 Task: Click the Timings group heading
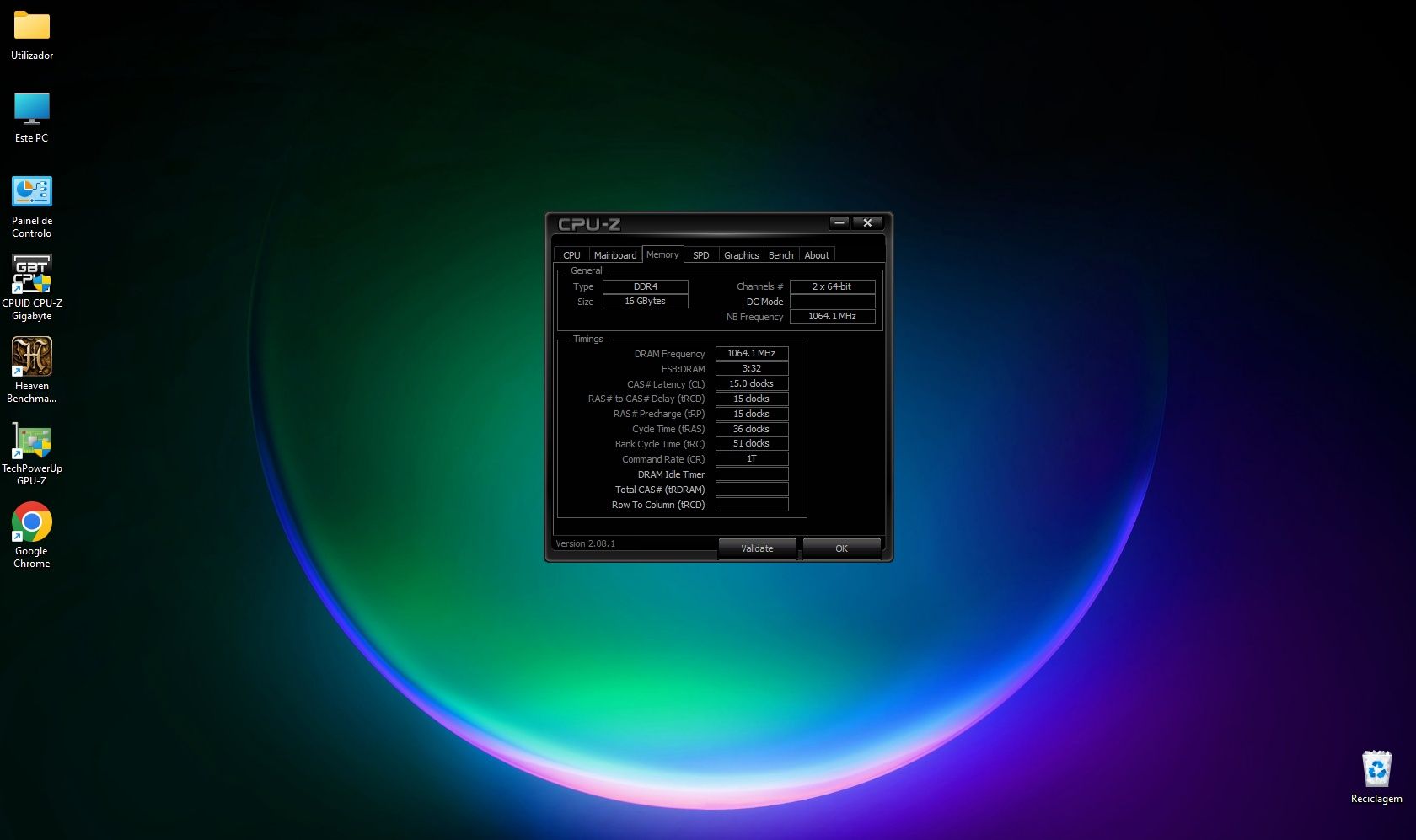coord(588,339)
